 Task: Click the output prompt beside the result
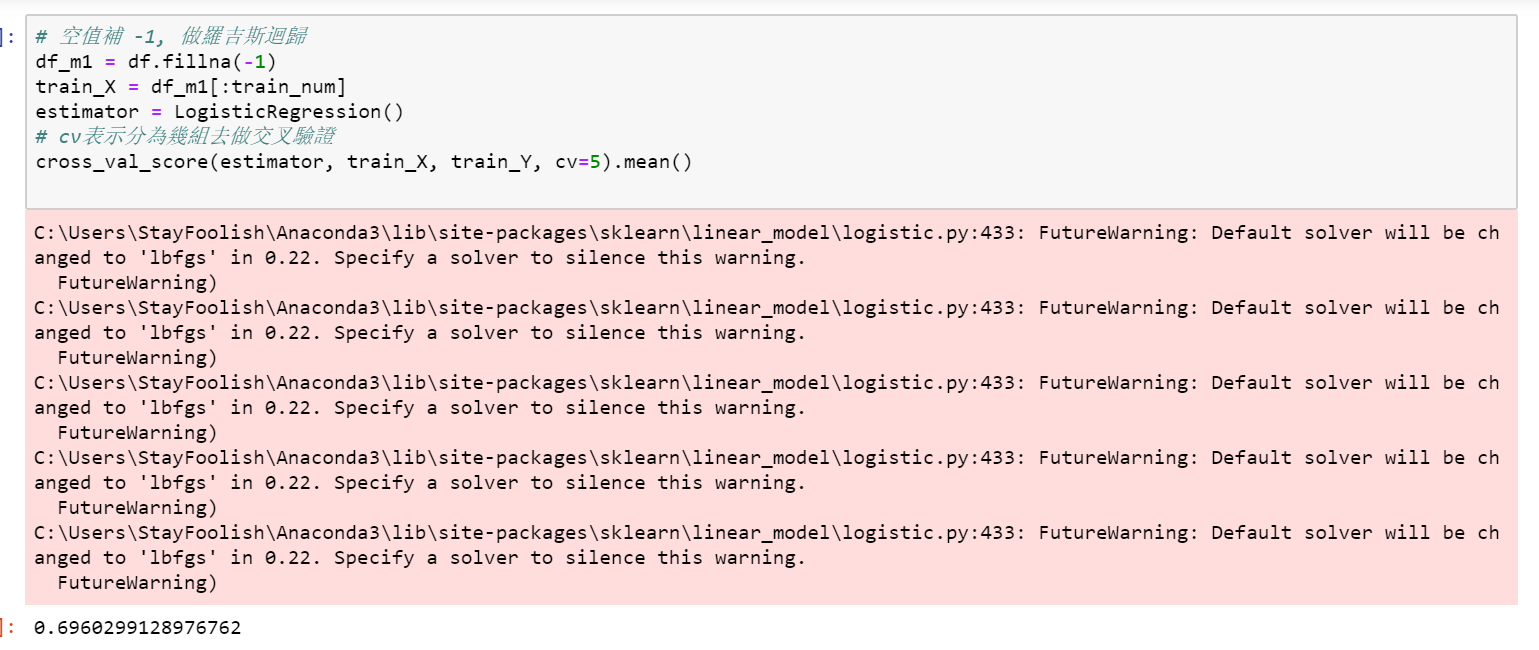click(10, 628)
